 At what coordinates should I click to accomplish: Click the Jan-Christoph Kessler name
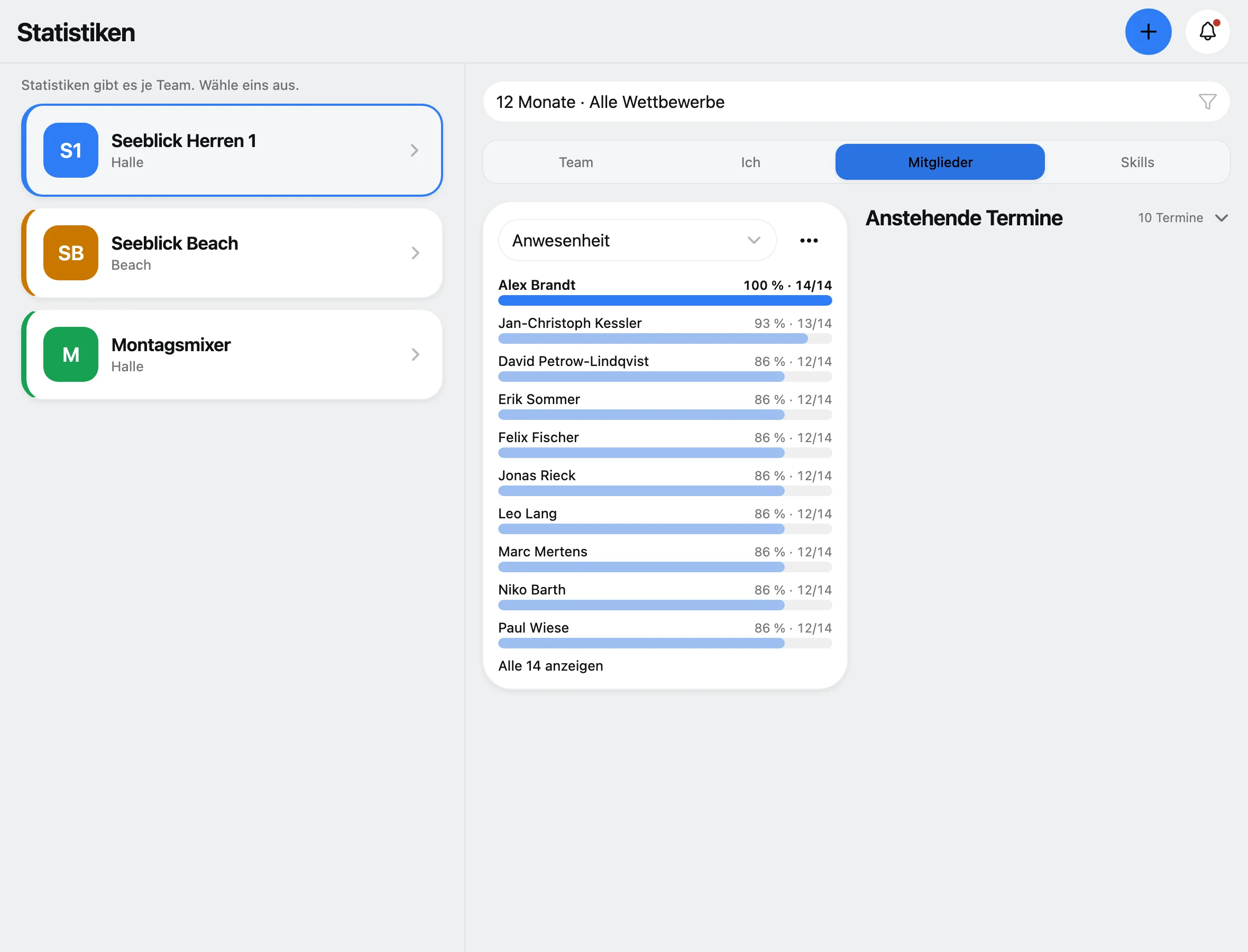coord(570,323)
